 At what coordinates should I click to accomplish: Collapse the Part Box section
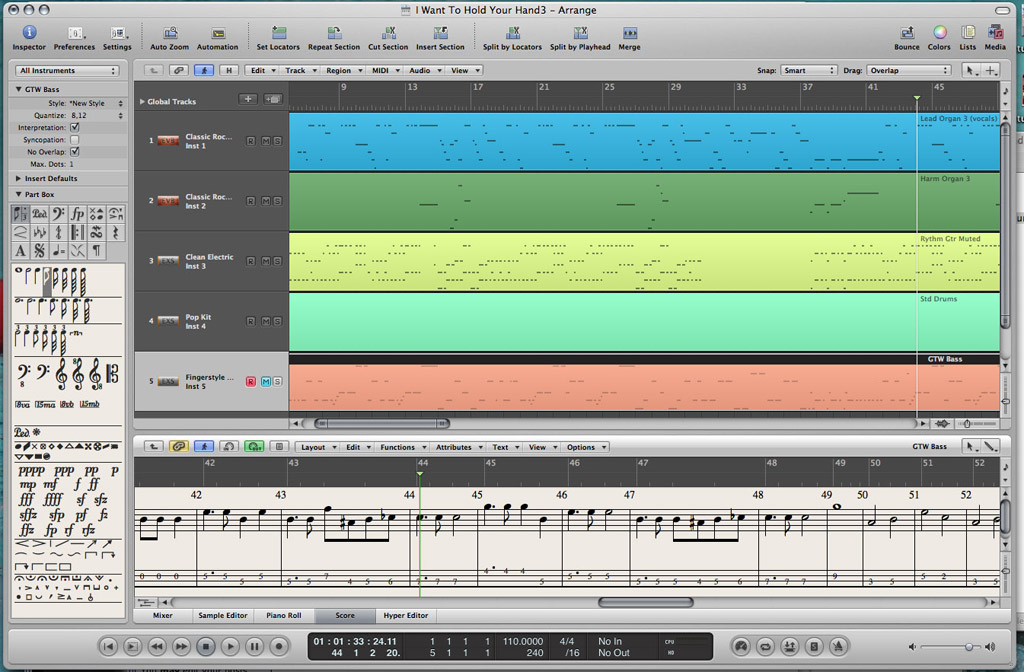coord(18,195)
